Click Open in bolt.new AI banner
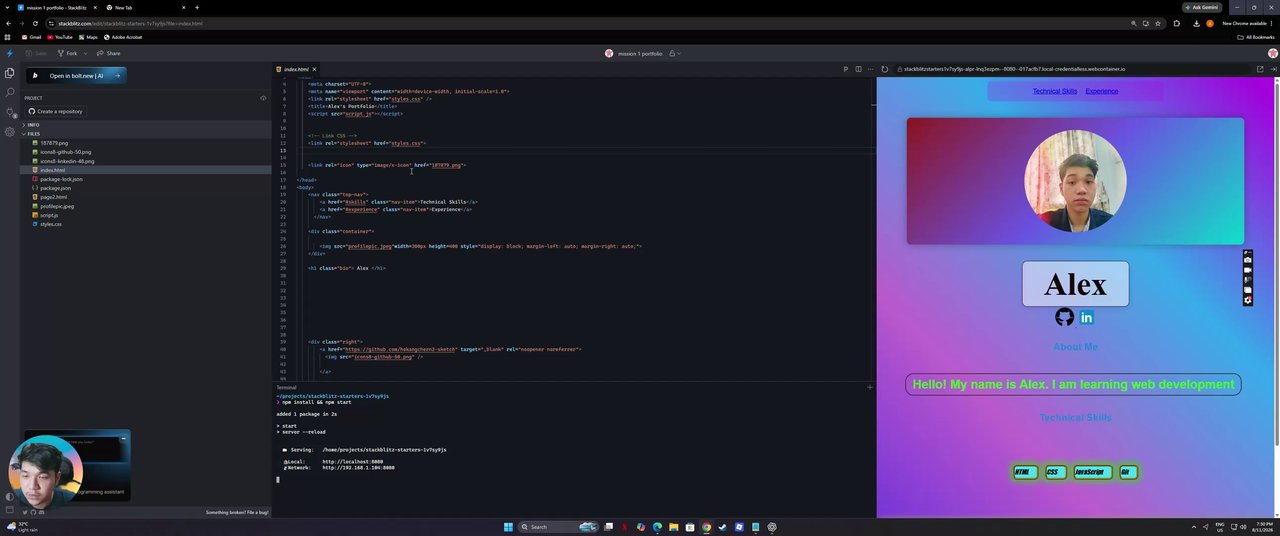 coord(76,75)
